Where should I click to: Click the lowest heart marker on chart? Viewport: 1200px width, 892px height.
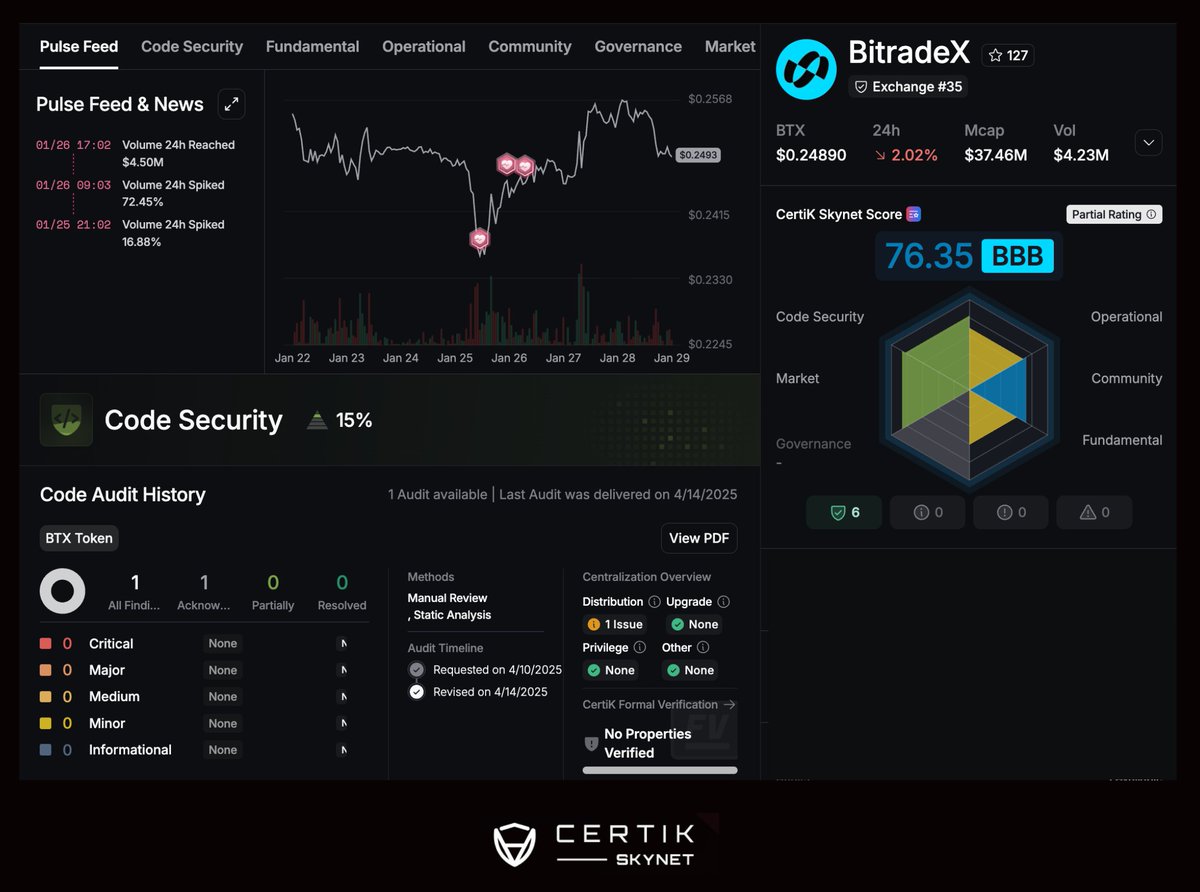[480, 239]
